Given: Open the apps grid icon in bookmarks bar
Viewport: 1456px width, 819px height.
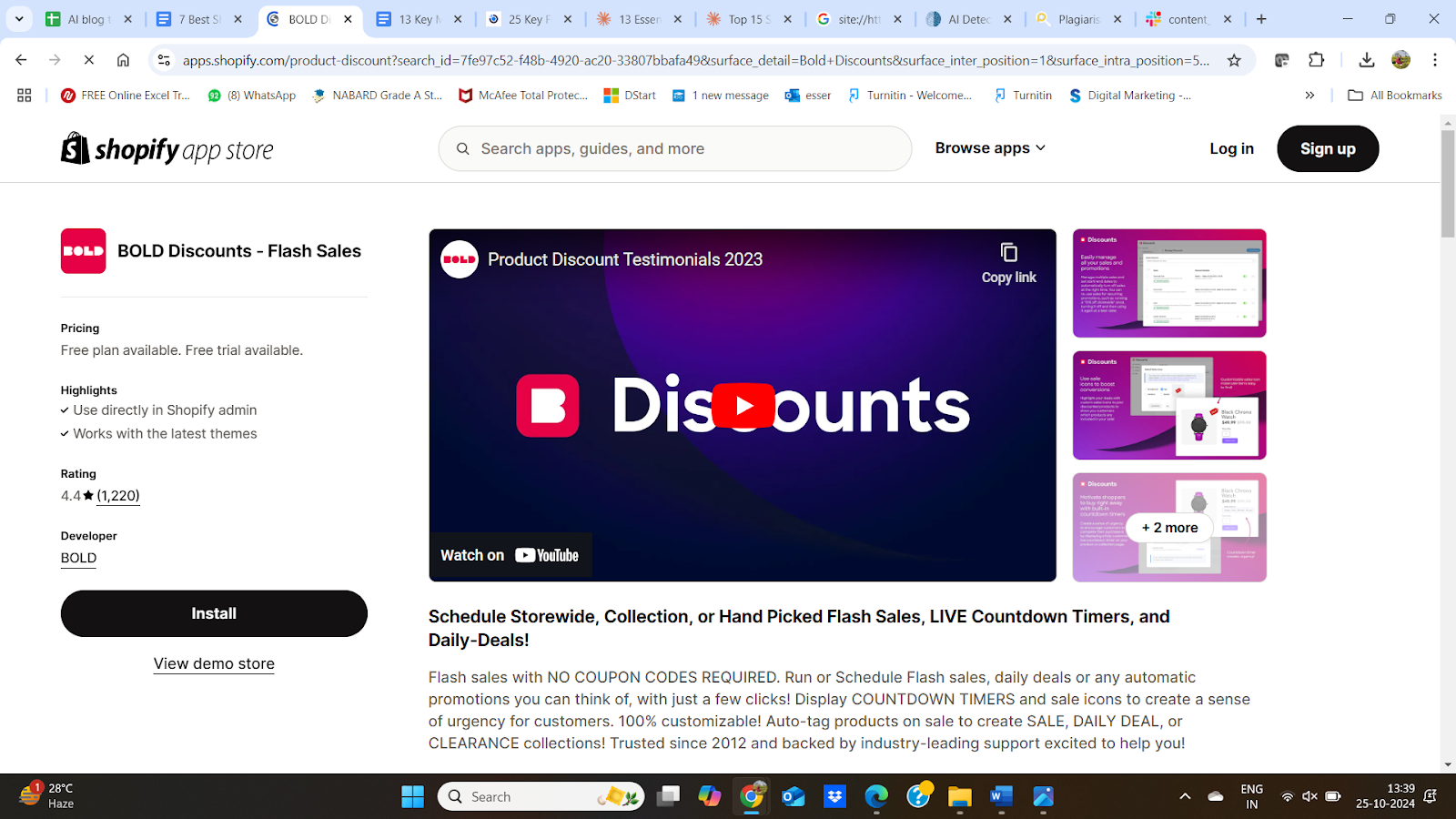Looking at the screenshot, I should (25, 95).
